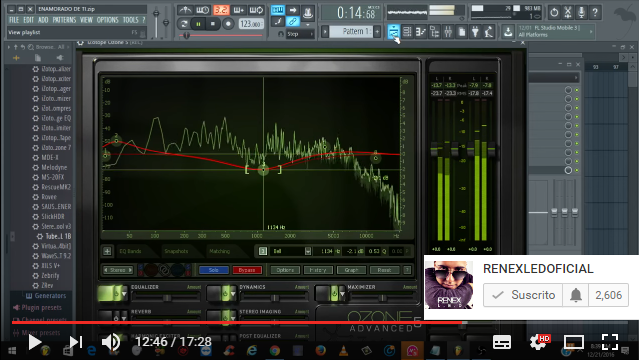Viewport: 639px width, 360px height.
Task: Click the arrow left of Pattern 1
Action: point(325,31)
